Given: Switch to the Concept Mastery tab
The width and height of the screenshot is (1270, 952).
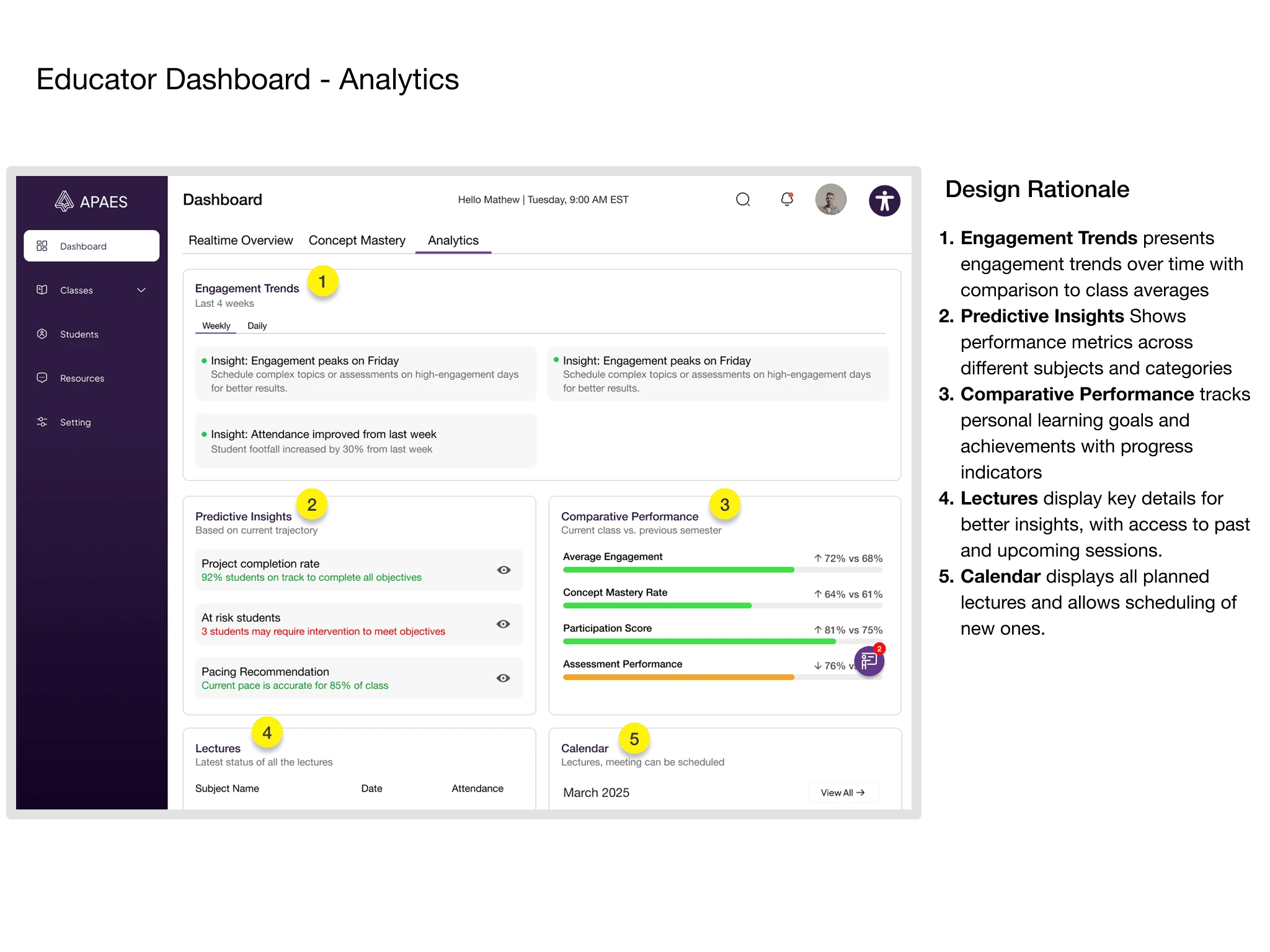Looking at the screenshot, I should click(357, 240).
